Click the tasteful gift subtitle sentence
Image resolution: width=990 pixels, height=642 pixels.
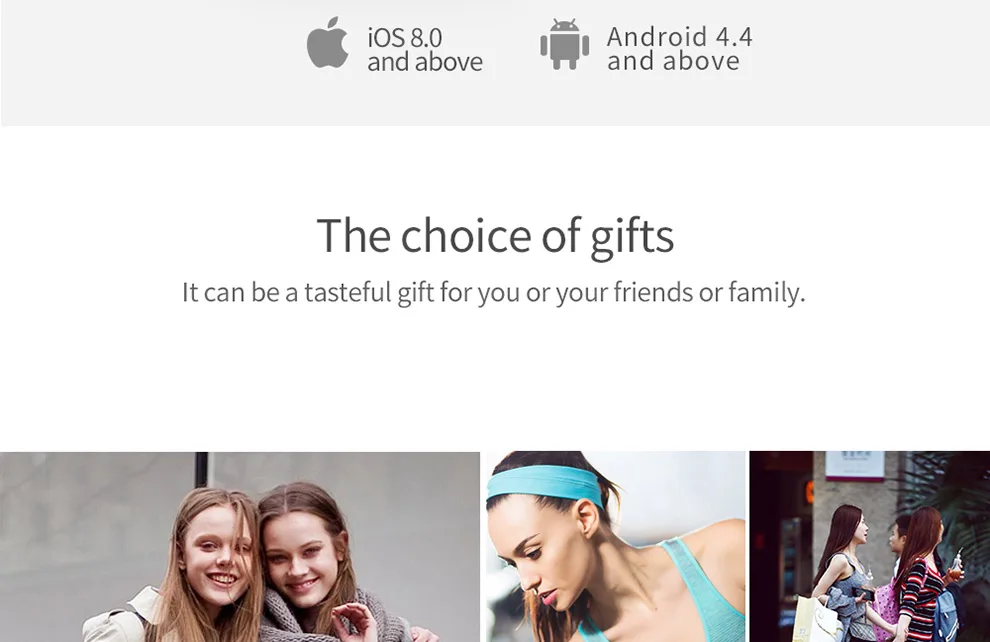(494, 293)
